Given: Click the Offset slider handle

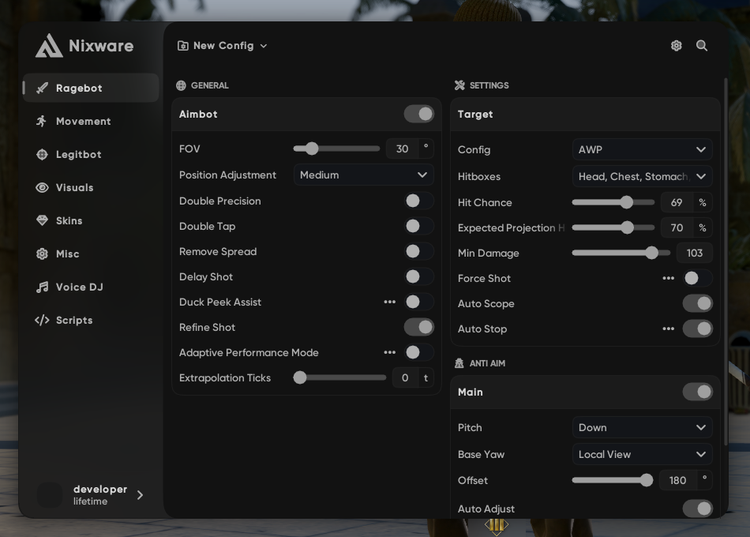Looking at the screenshot, I should click(646, 480).
